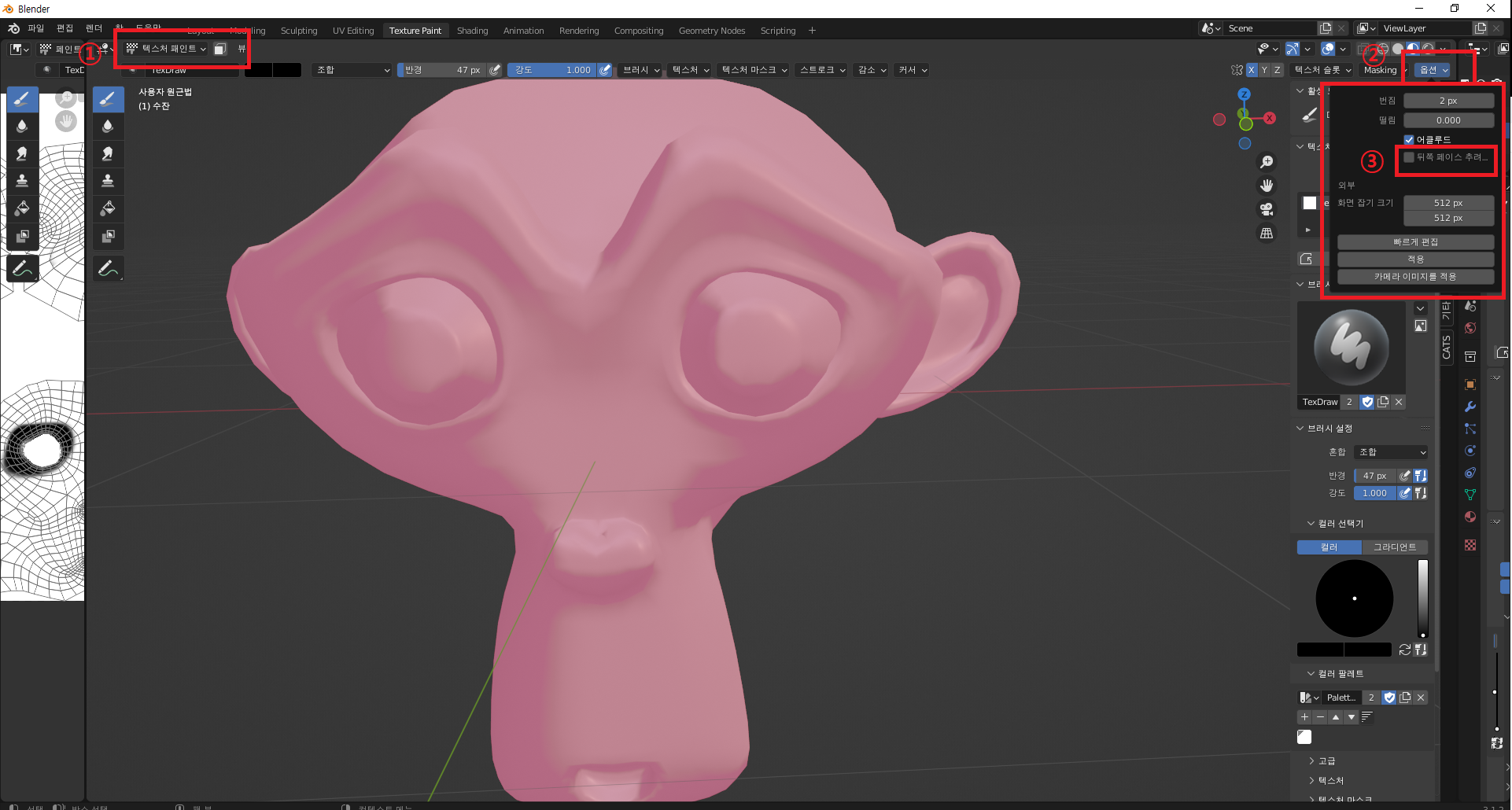Click the pan hand gizmo in 3D viewport
Screen dimensions: 1512x810
(x=1267, y=186)
